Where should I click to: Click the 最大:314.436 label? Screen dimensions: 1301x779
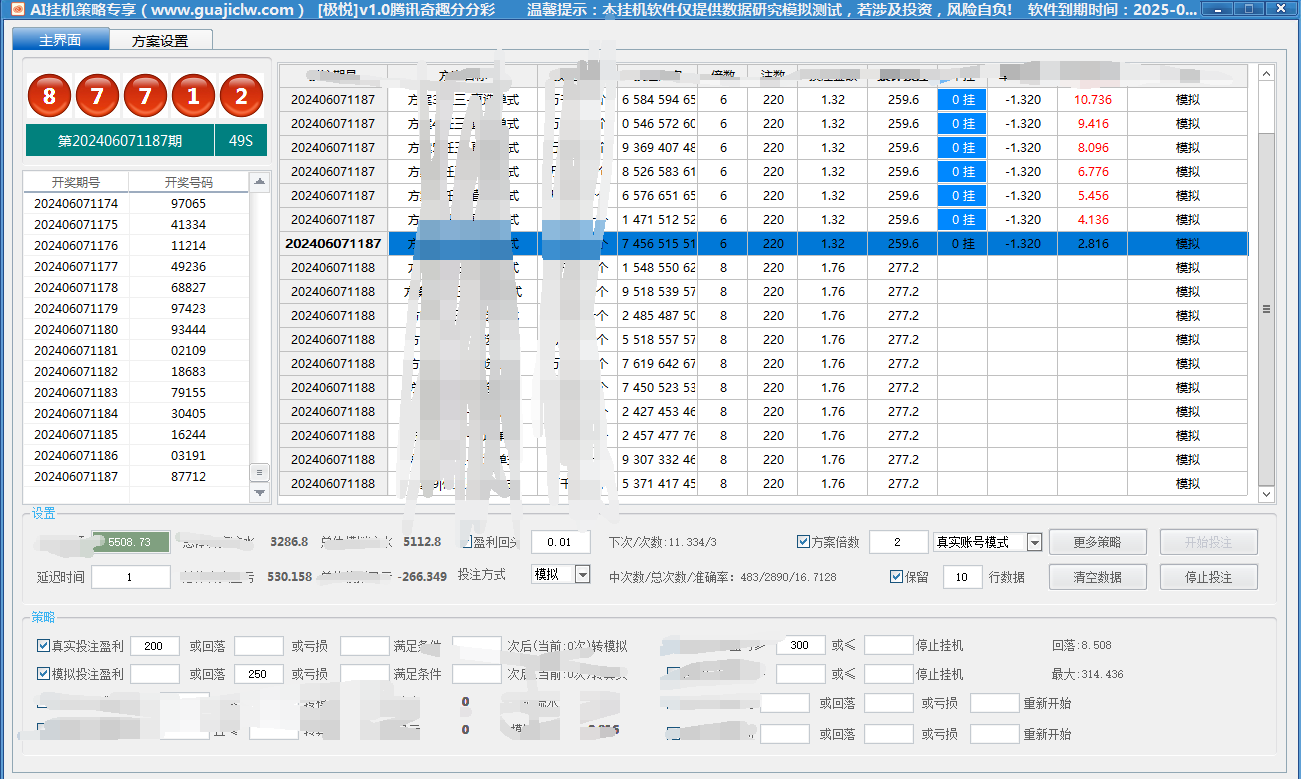[x=1087, y=674]
